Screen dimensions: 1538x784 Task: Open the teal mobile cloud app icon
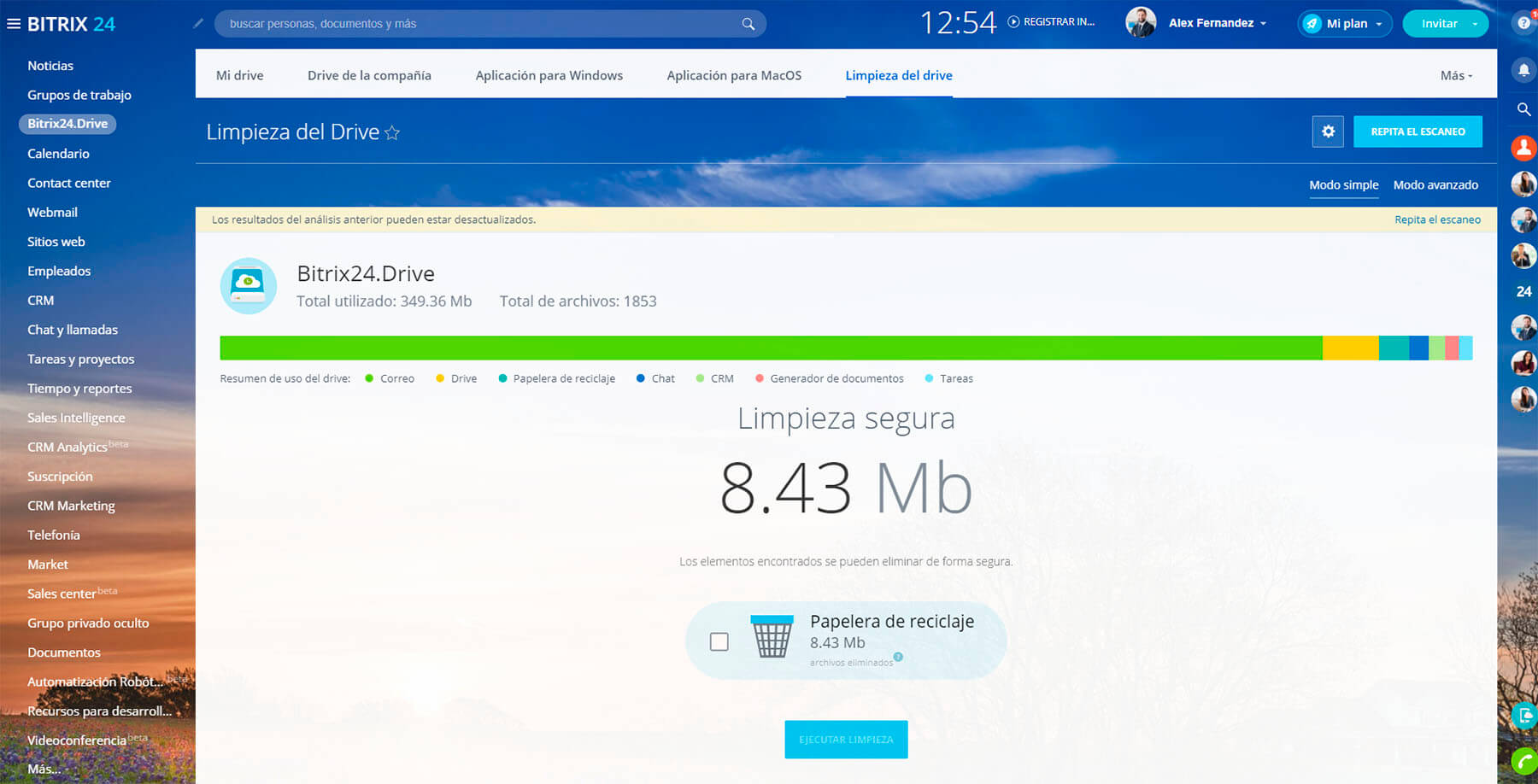1523,716
